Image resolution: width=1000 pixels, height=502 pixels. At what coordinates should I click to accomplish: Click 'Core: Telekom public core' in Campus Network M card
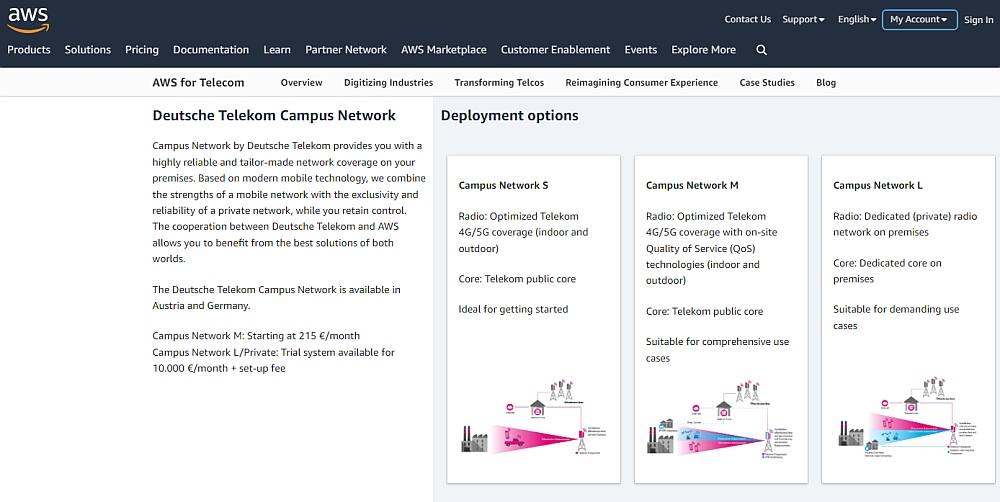[705, 311]
